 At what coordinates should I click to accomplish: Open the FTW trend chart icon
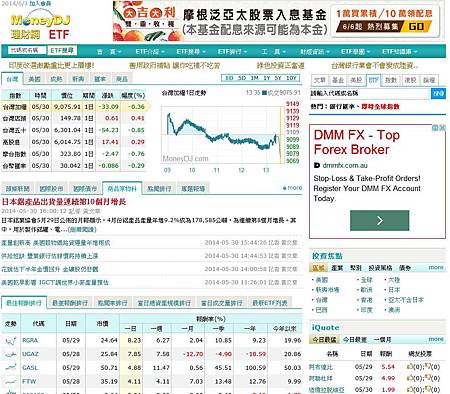11,381
